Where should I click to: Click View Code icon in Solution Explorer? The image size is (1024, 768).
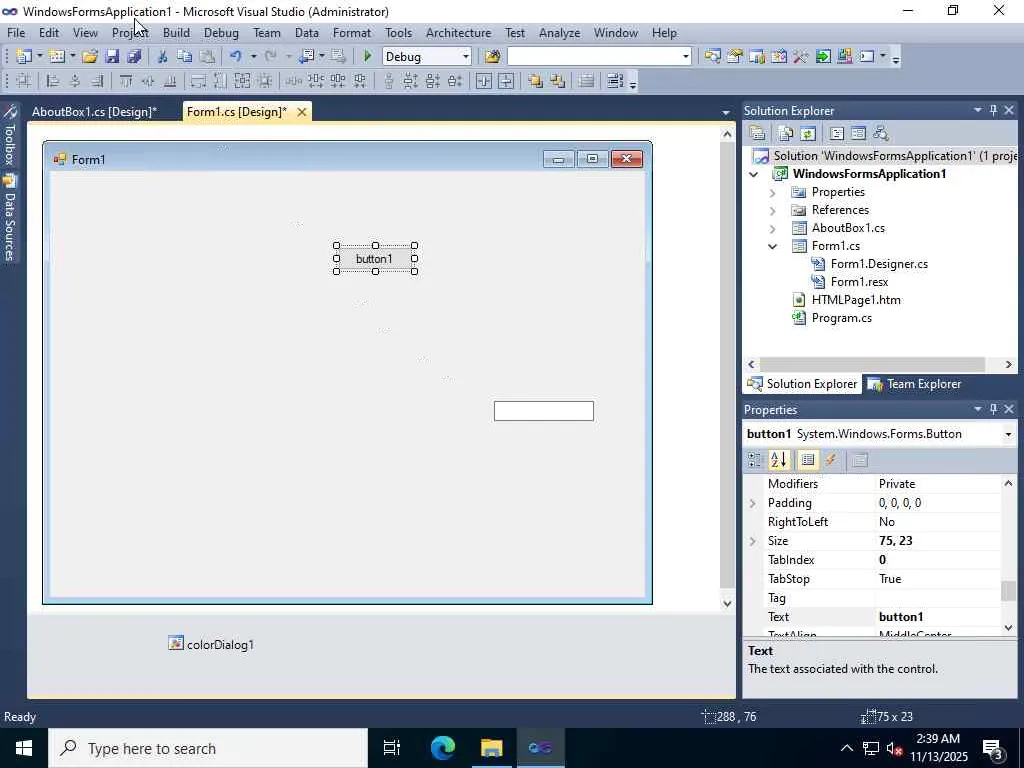click(837, 133)
